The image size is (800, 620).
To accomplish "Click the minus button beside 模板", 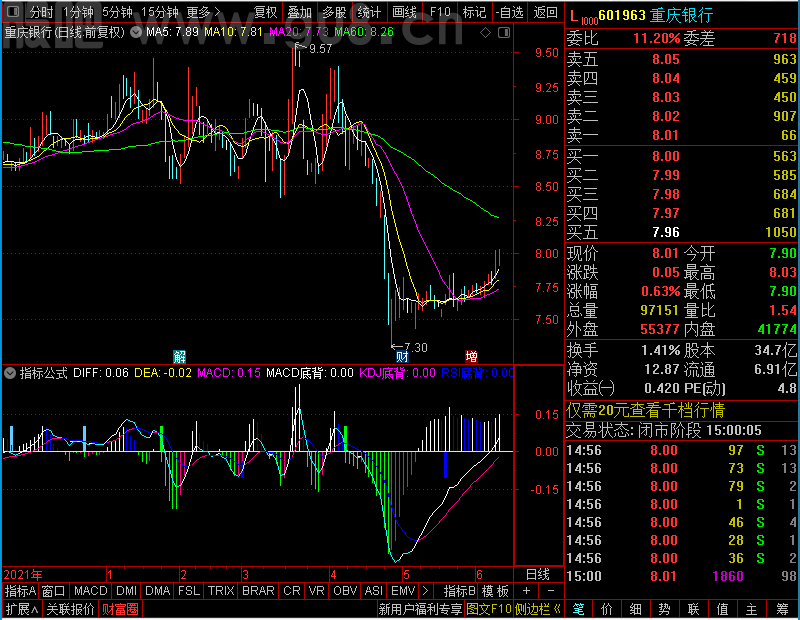I will point(551,591).
